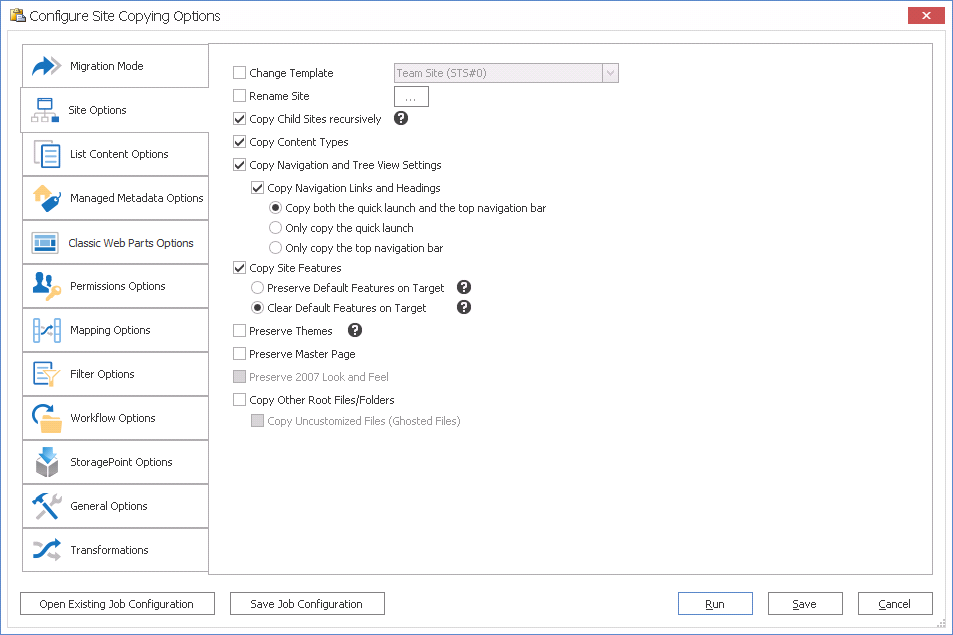Screen dimensions: 953x635
Task: Click the Migration Mode arrow icon
Action: pyautogui.click(x=47, y=66)
